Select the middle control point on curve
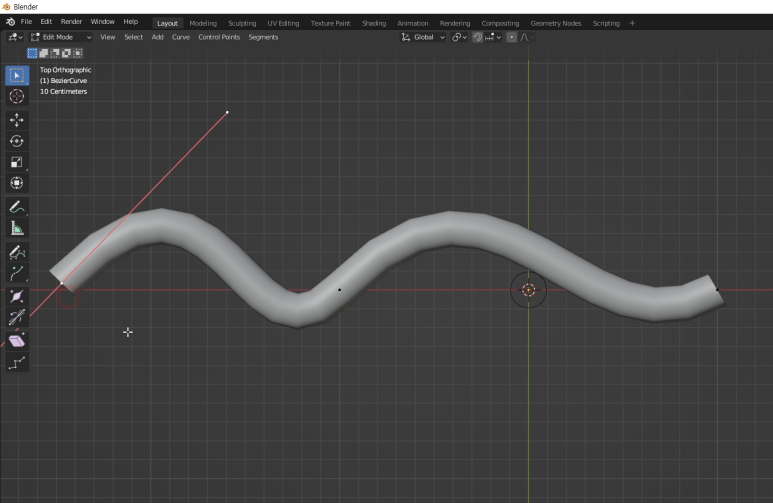 pyautogui.click(x=339, y=289)
